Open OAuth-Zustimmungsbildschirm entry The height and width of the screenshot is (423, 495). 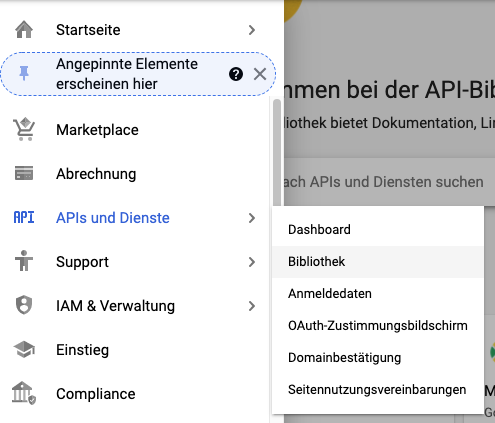(x=378, y=326)
